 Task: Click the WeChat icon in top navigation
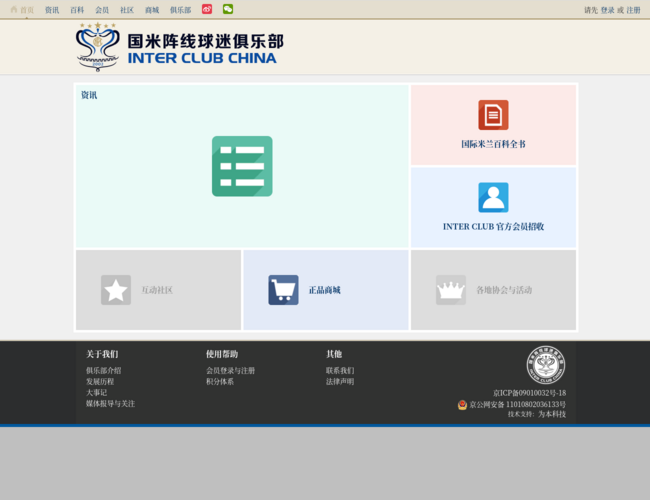pos(228,9)
